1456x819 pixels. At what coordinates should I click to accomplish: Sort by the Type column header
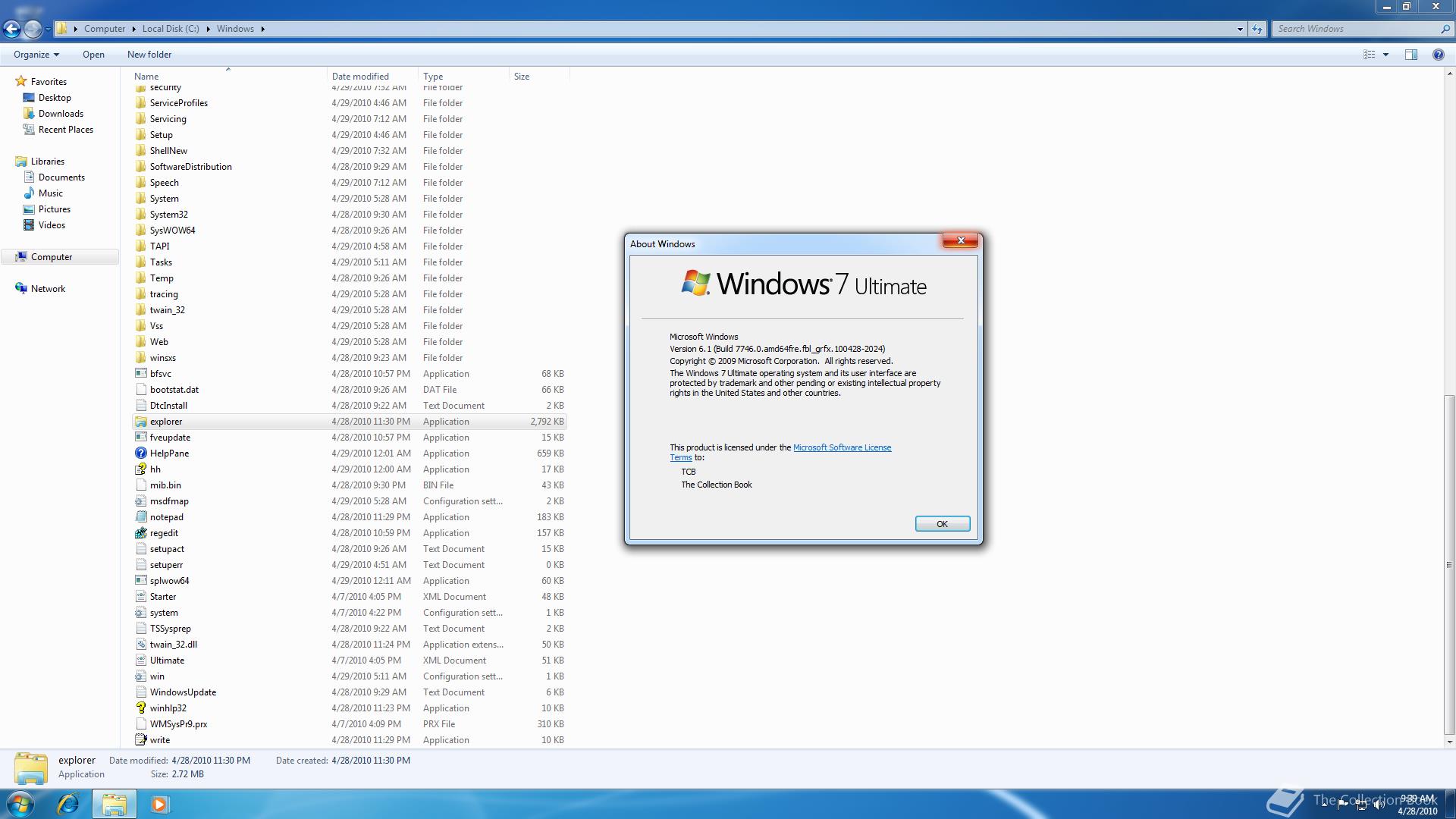click(463, 77)
